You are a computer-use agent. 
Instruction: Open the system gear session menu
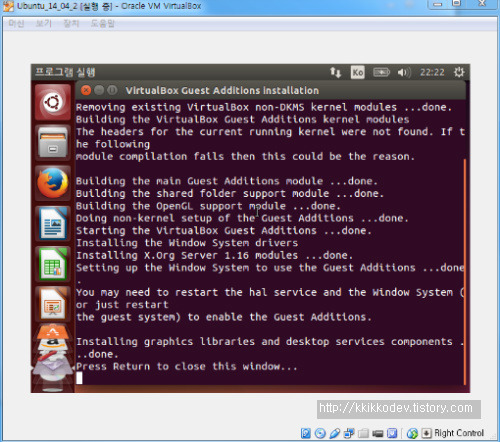click(x=459, y=72)
